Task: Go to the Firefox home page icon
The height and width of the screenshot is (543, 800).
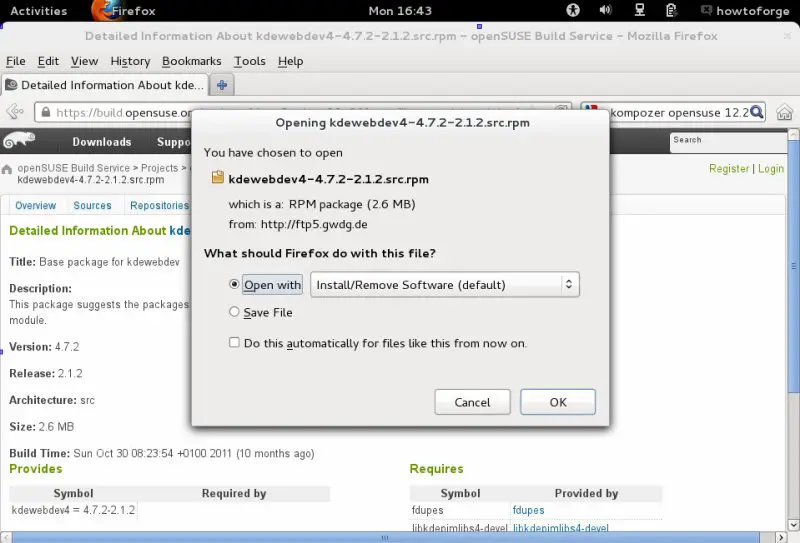Action: coord(784,112)
